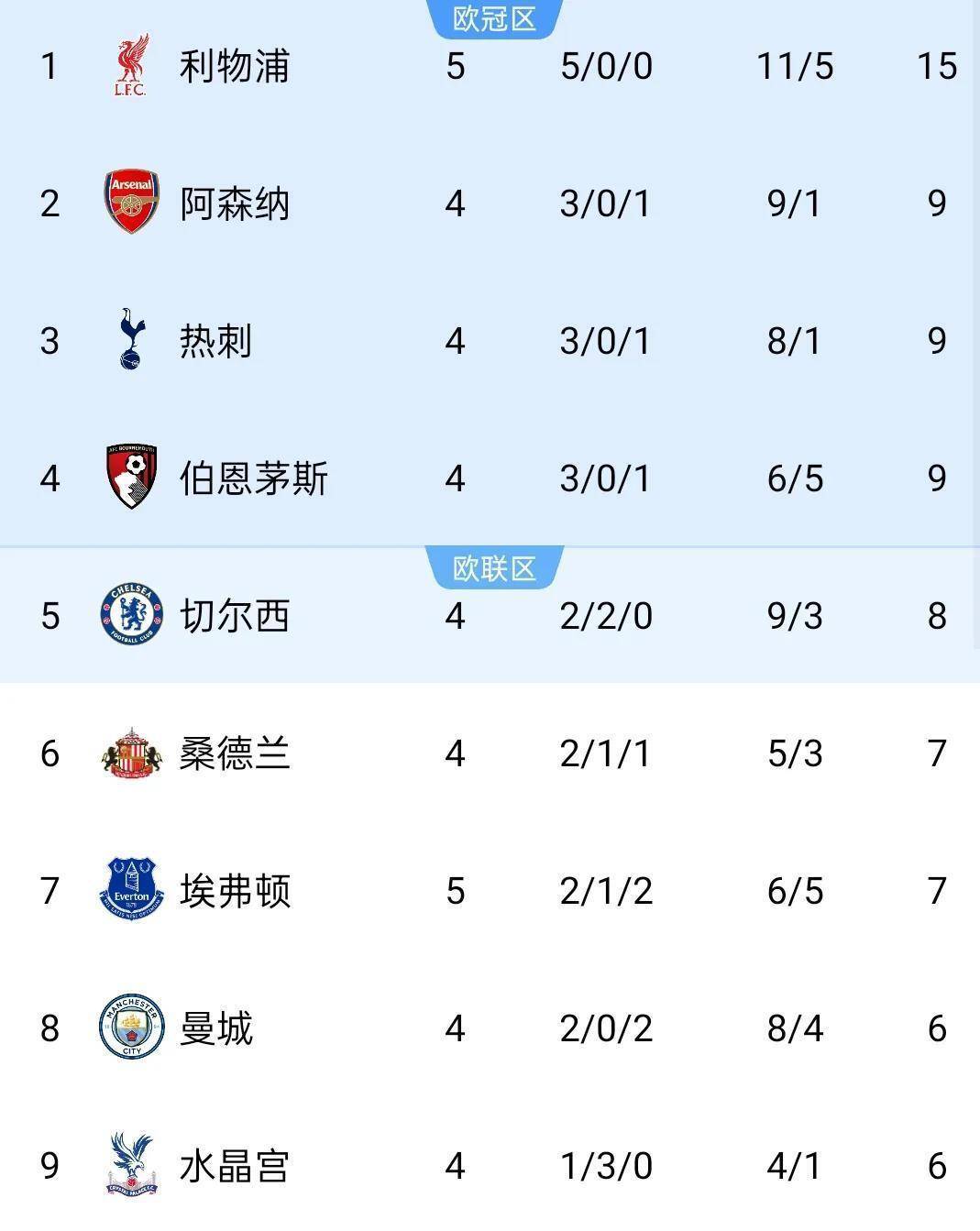Click Arsenal's 9/1 goals record
Image resolution: width=980 pixels, height=1231 pixels.
click(x=795, y=203)
